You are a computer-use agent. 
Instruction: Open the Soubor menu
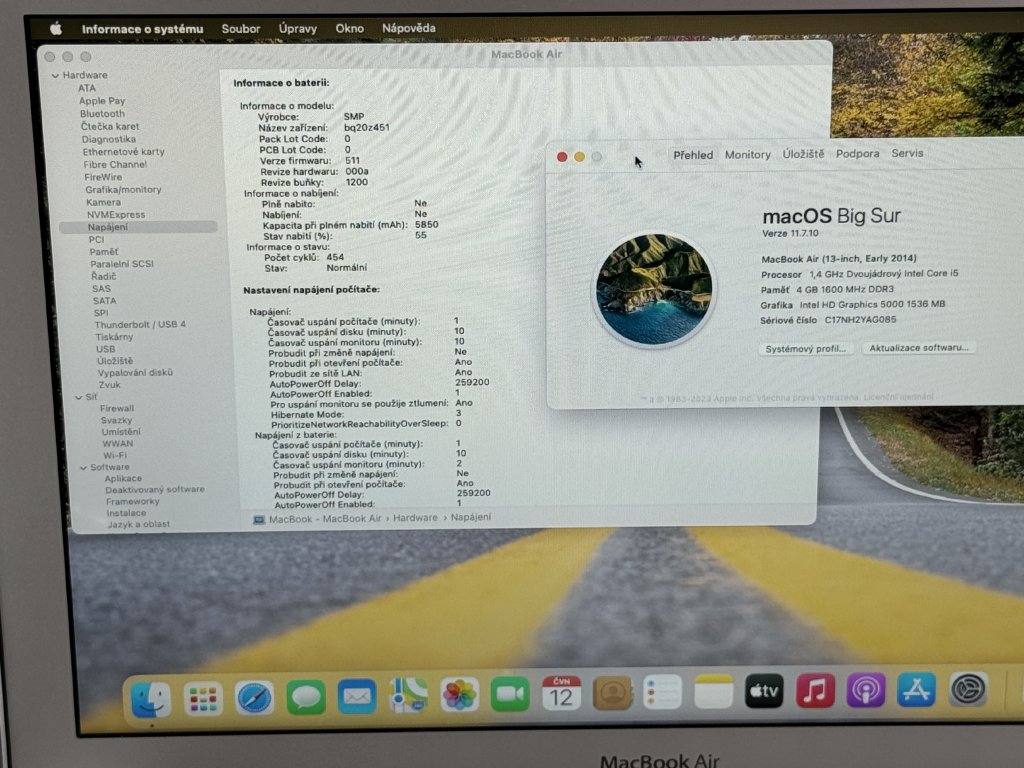pyautogui.click(x=240, y=29)
